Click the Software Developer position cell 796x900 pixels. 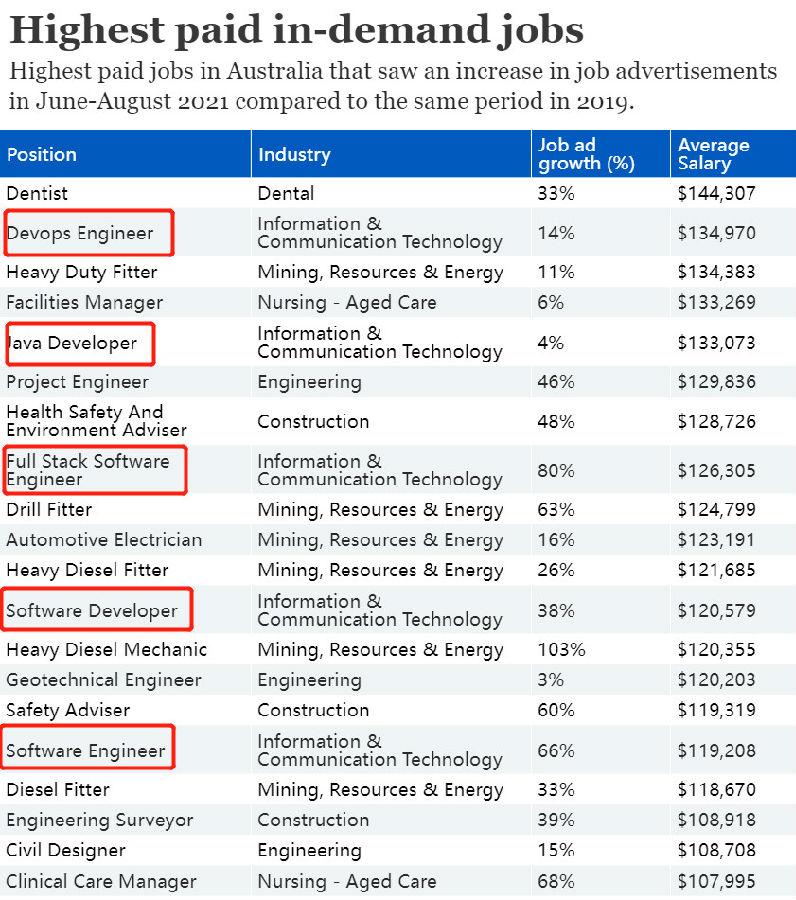click(x=92, y=611)
